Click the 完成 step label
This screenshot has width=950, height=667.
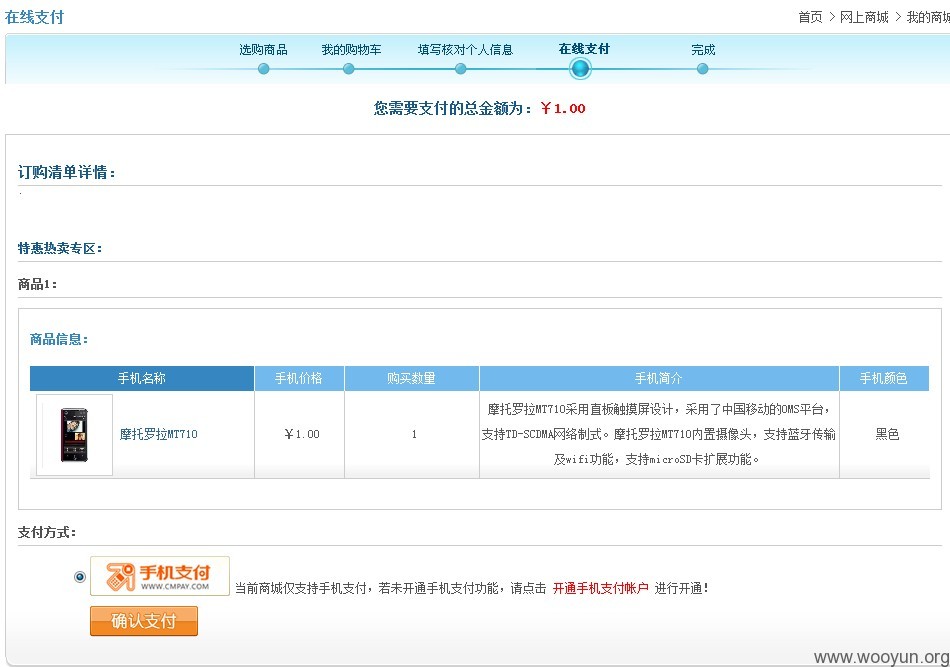[x=703, y=50]
